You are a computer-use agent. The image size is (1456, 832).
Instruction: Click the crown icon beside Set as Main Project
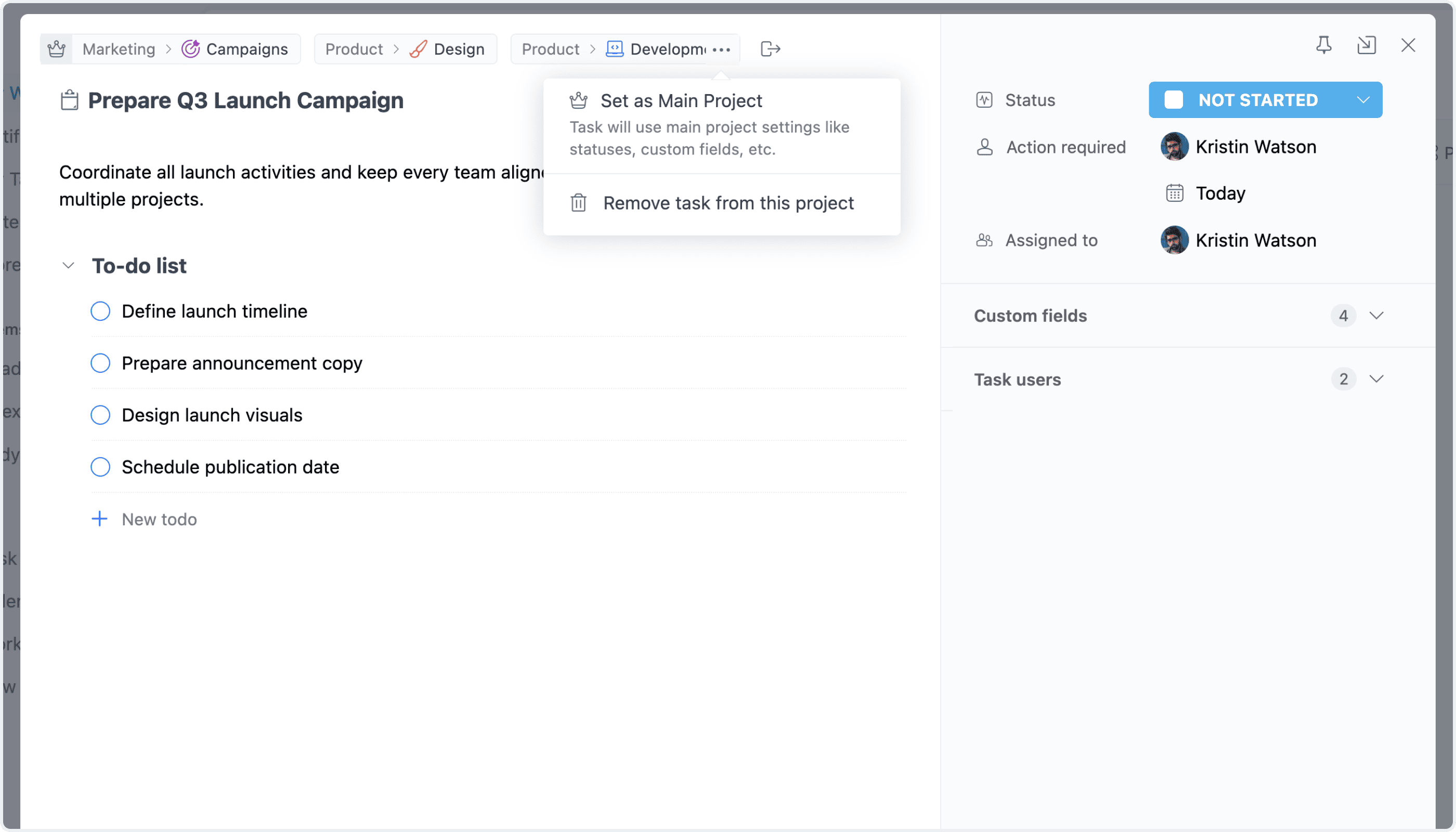pyautogui.click(x=578, y=100)
